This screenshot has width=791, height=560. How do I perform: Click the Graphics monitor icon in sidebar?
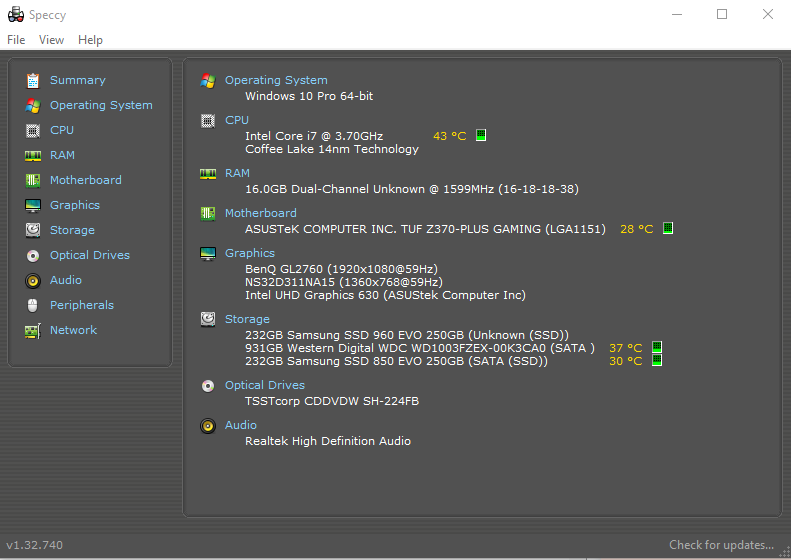[x=33, y=205]
